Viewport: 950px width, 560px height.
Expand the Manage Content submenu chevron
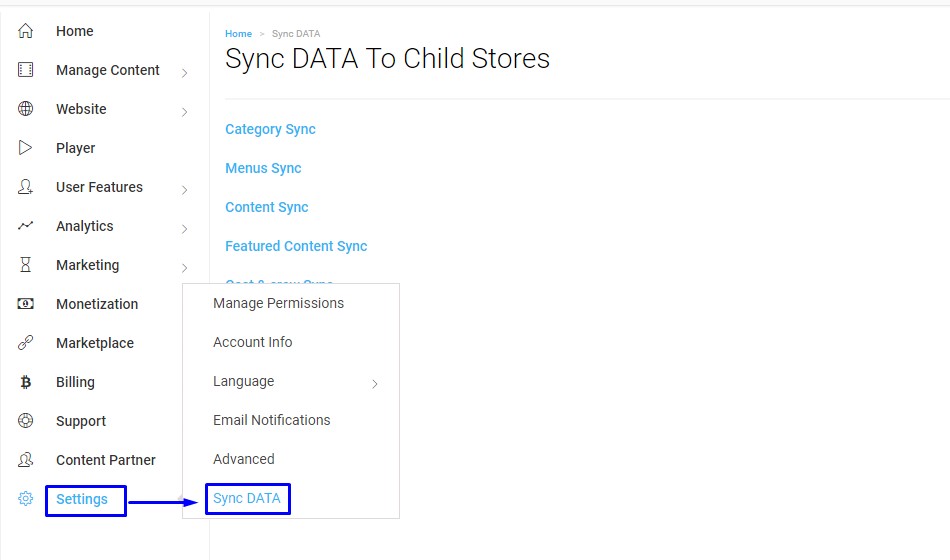pos(185,72)
